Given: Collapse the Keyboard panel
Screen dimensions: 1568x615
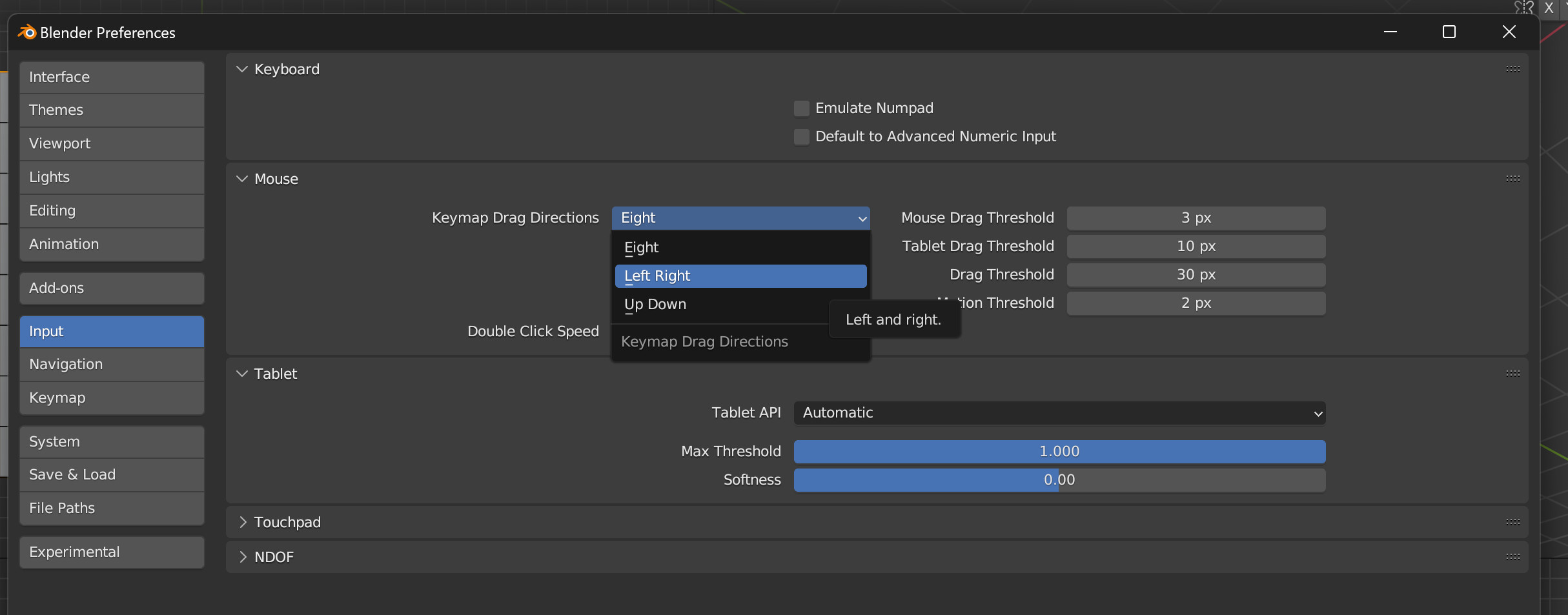Looking at the screenshot, I should pos(242,69).
